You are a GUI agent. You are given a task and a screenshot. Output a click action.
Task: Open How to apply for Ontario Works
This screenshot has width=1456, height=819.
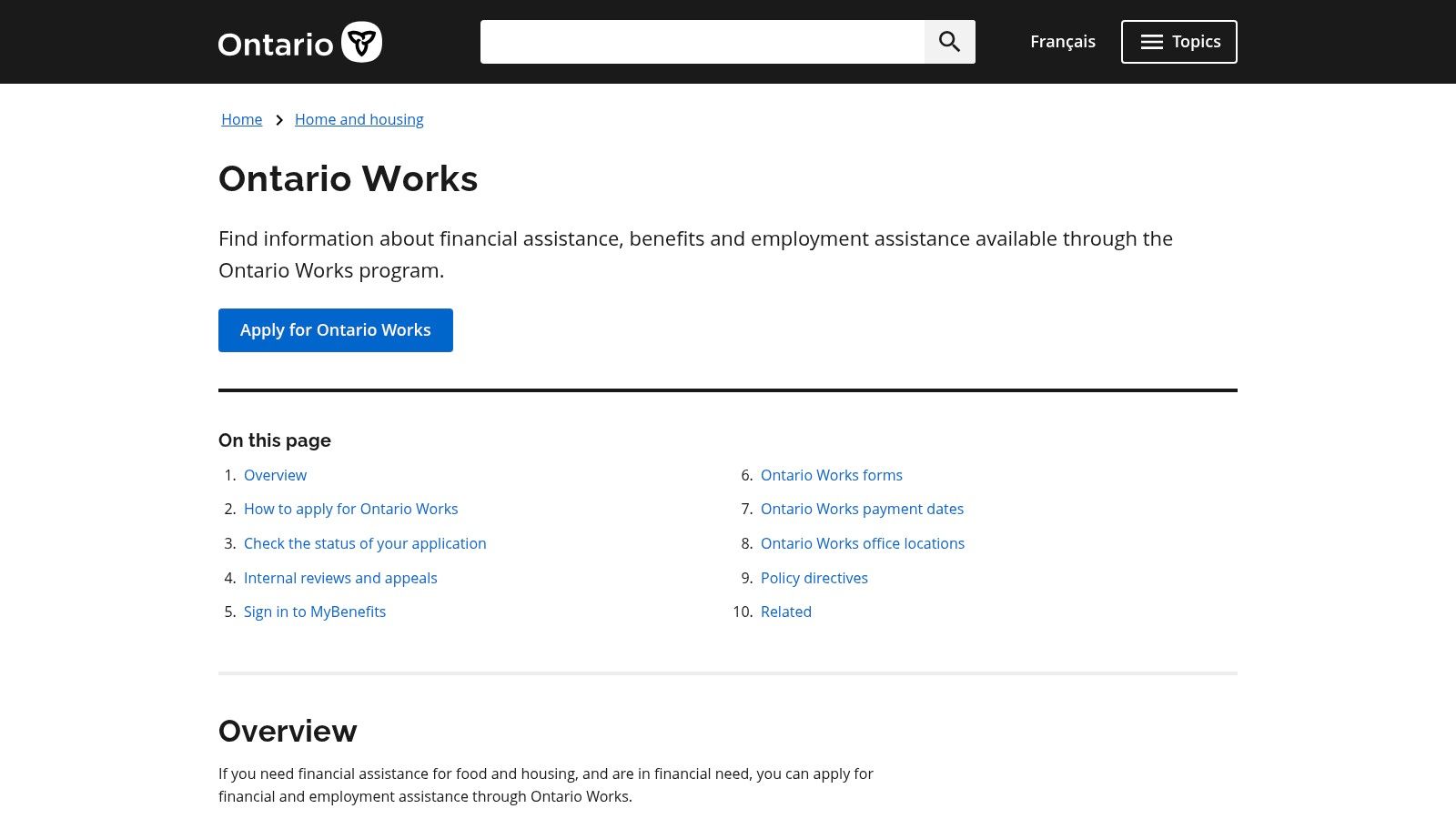tap(350, 509)
